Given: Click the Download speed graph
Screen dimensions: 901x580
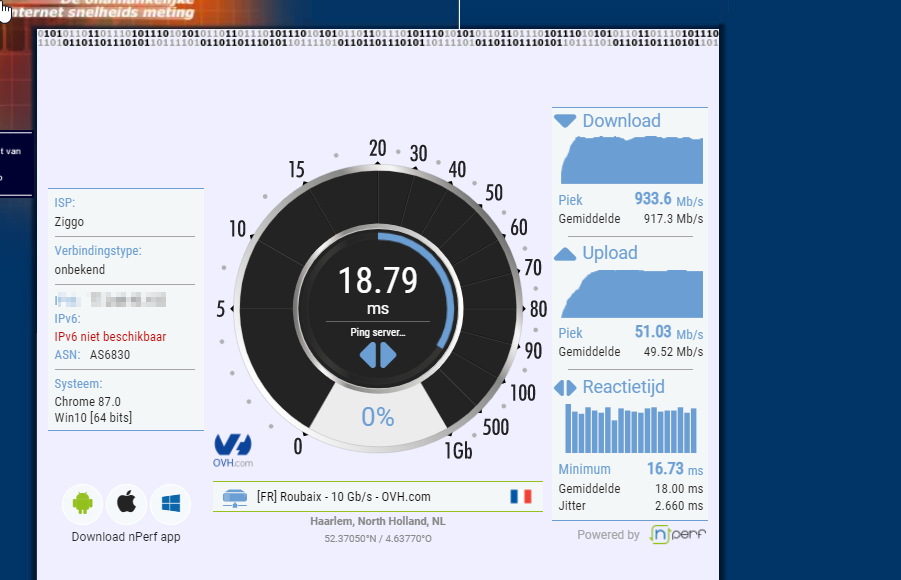Looking at the screenshot, I should tap(634, 160).
